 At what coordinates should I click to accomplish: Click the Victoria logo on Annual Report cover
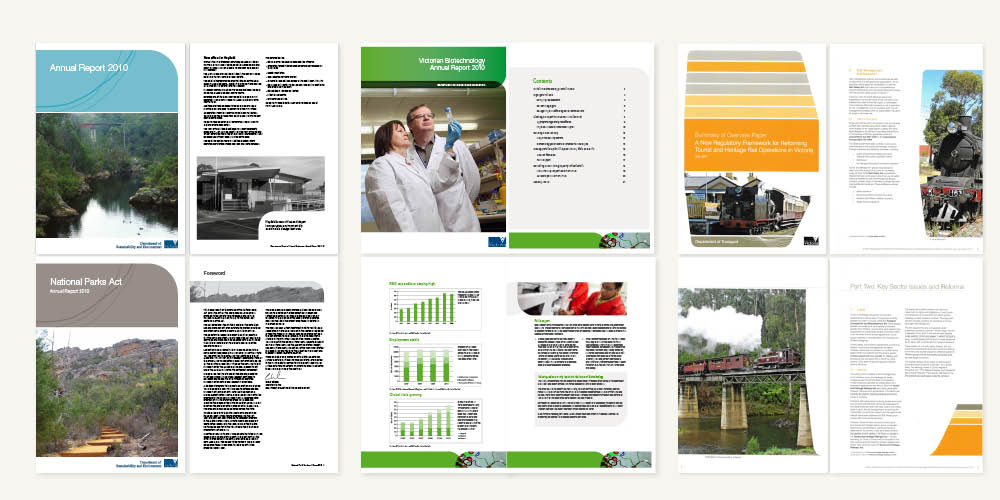tap(165, 242)
